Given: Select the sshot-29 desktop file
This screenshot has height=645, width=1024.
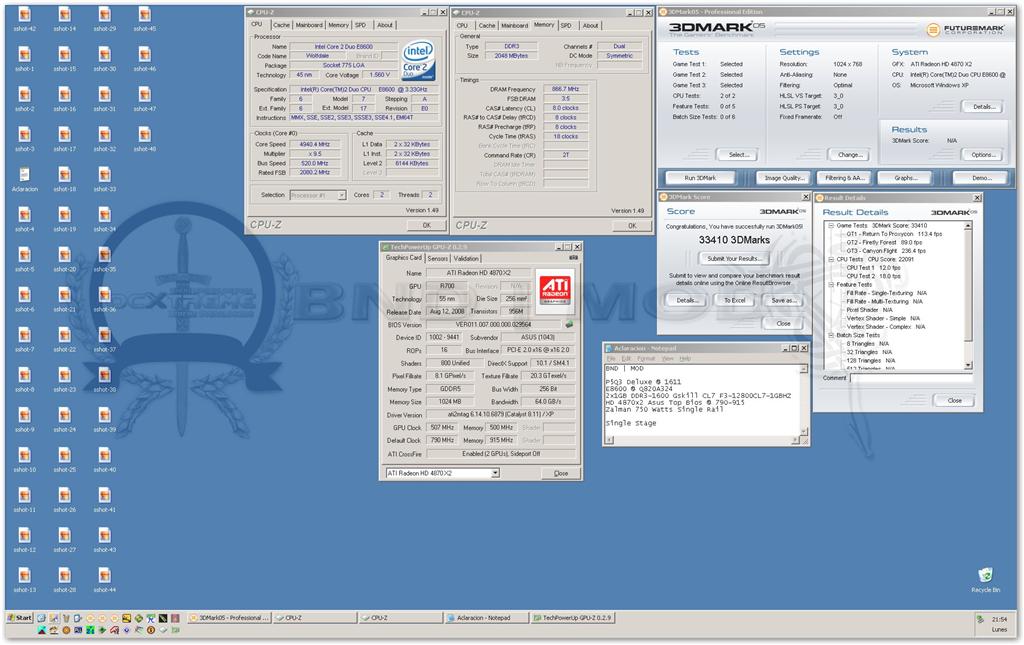Looking at the screenshot, I should click(x=104, y=20).
